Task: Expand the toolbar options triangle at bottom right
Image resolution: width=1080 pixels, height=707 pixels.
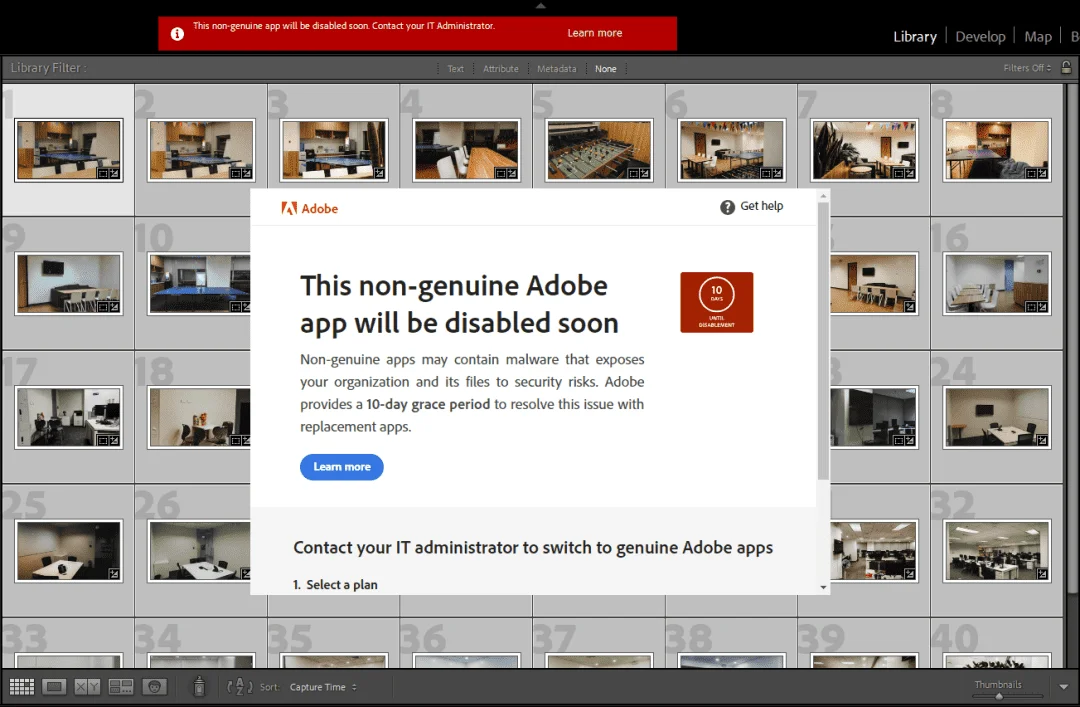Action: tap(1063, 686)
